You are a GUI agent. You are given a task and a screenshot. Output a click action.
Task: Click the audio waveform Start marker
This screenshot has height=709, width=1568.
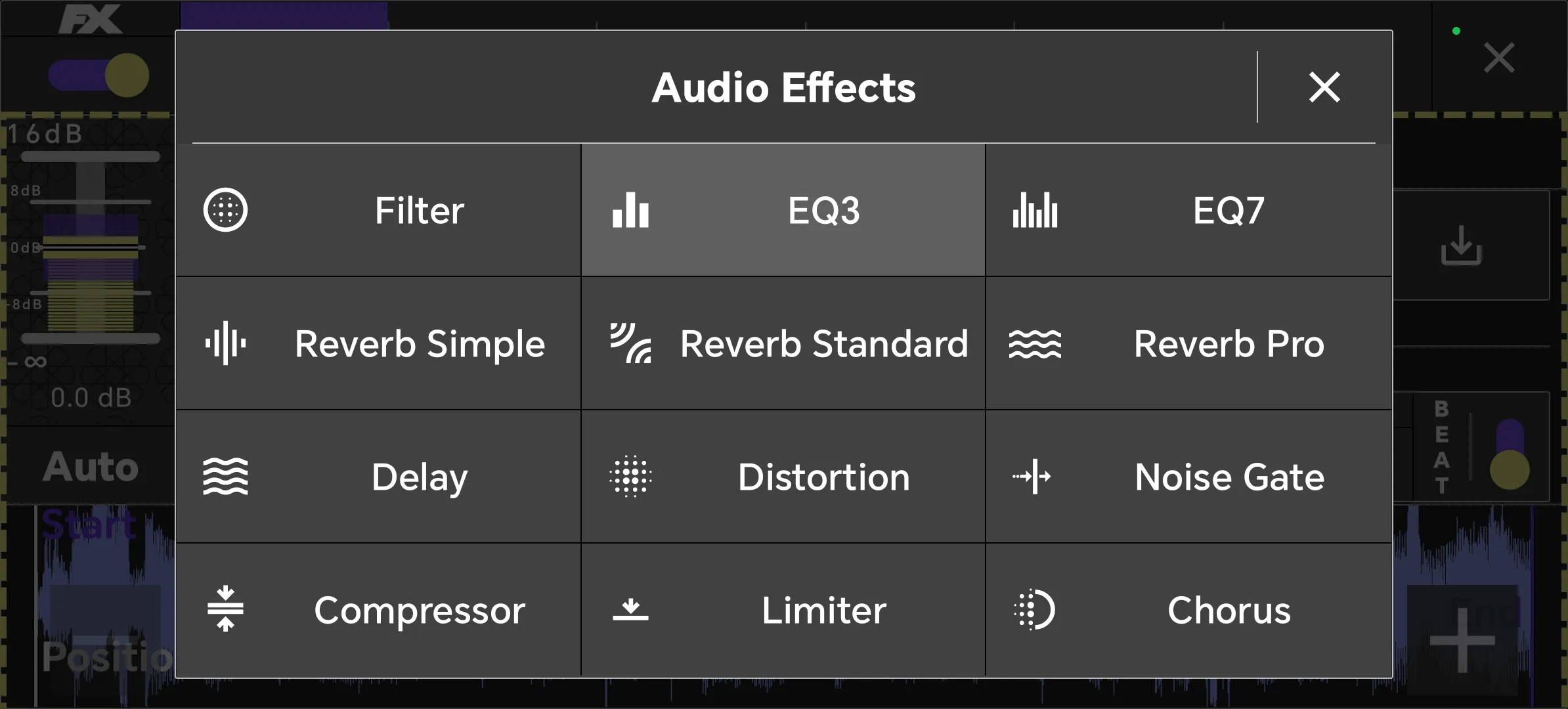(89, 525)
